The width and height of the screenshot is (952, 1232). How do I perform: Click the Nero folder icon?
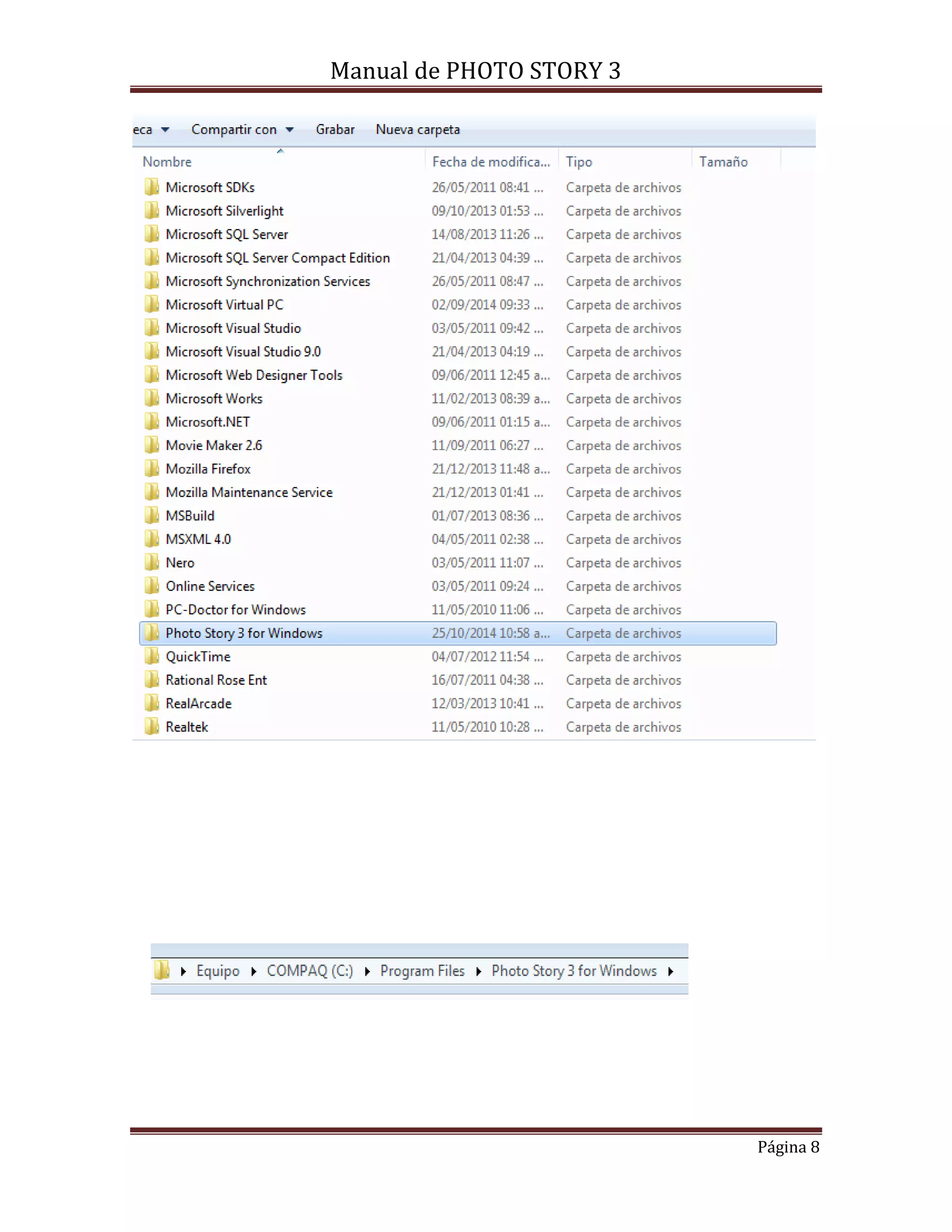[151, 563]
